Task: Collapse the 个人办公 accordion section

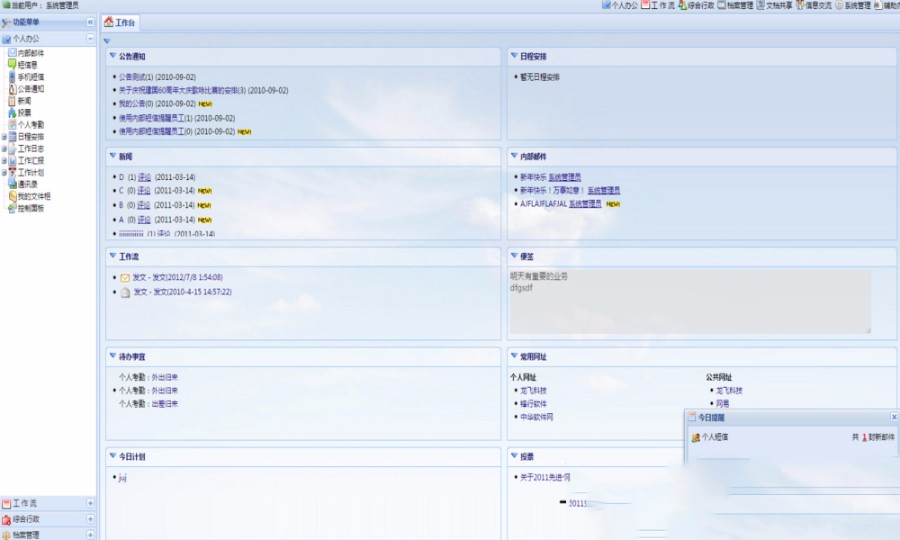Action: (90, 38)
